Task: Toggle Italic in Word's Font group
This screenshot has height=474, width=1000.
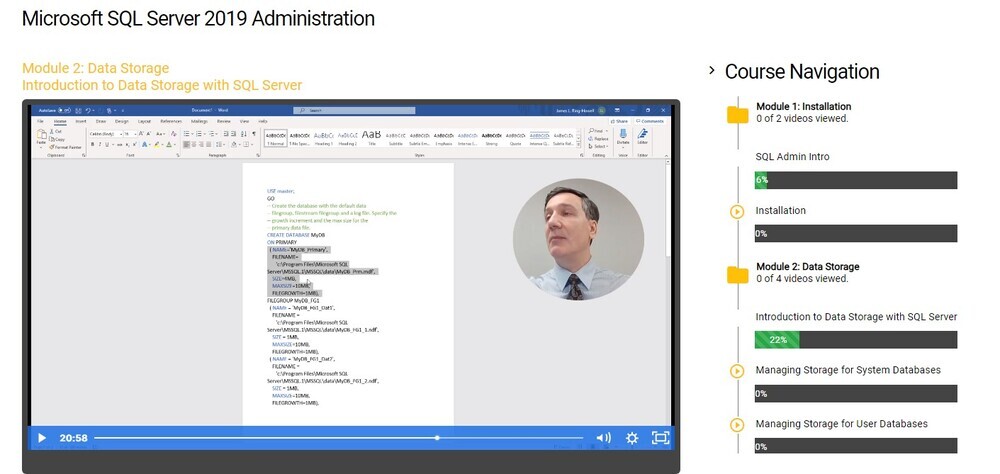Action: [100, 144]
